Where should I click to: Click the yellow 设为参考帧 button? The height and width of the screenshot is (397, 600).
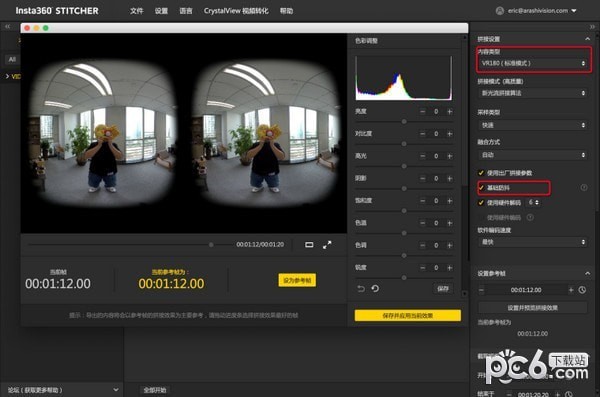tap(297, 280)
